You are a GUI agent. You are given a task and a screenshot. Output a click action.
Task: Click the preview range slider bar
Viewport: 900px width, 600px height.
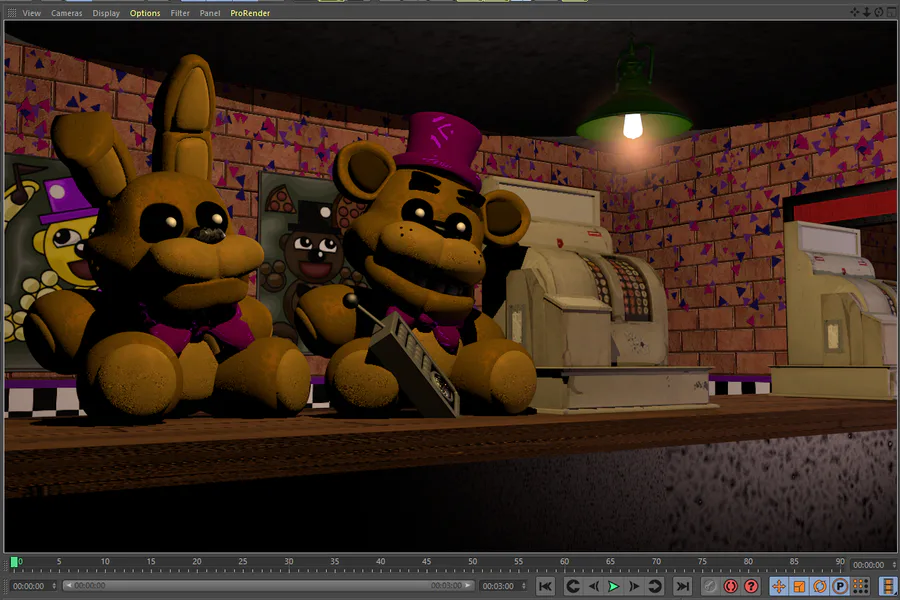point(268,586)
